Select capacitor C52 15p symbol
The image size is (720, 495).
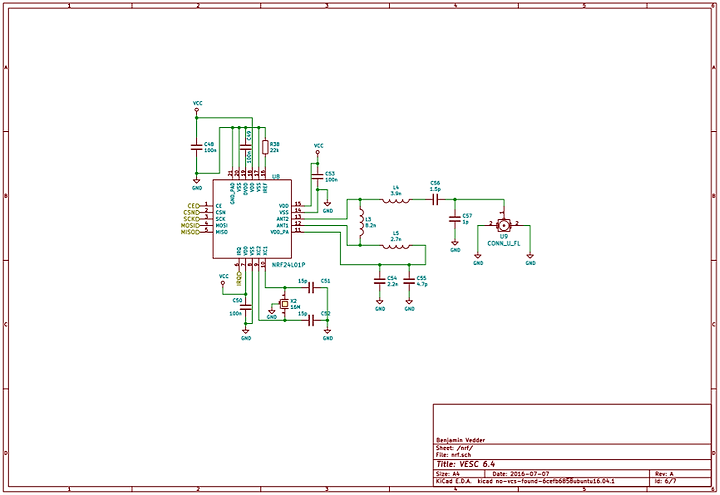click(311, 321)
